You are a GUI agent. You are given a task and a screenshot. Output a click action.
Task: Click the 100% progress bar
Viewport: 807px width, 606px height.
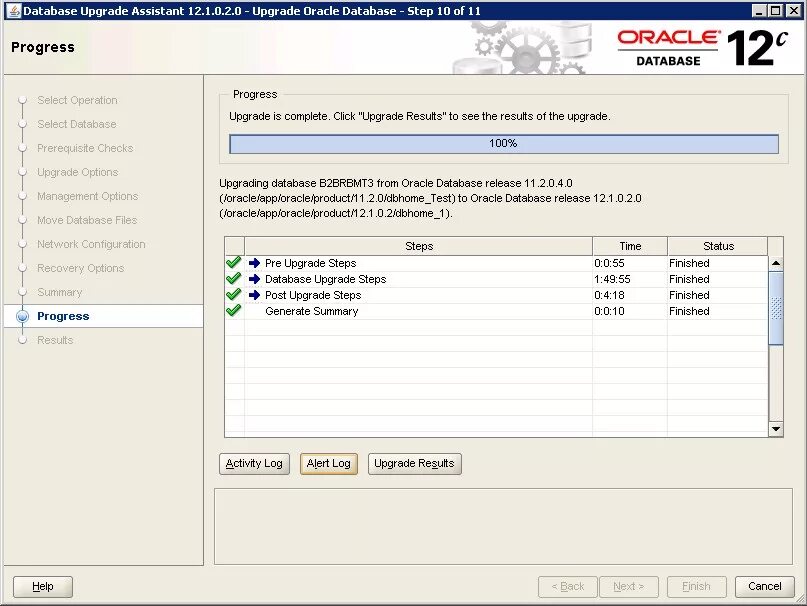click(504, 144)
